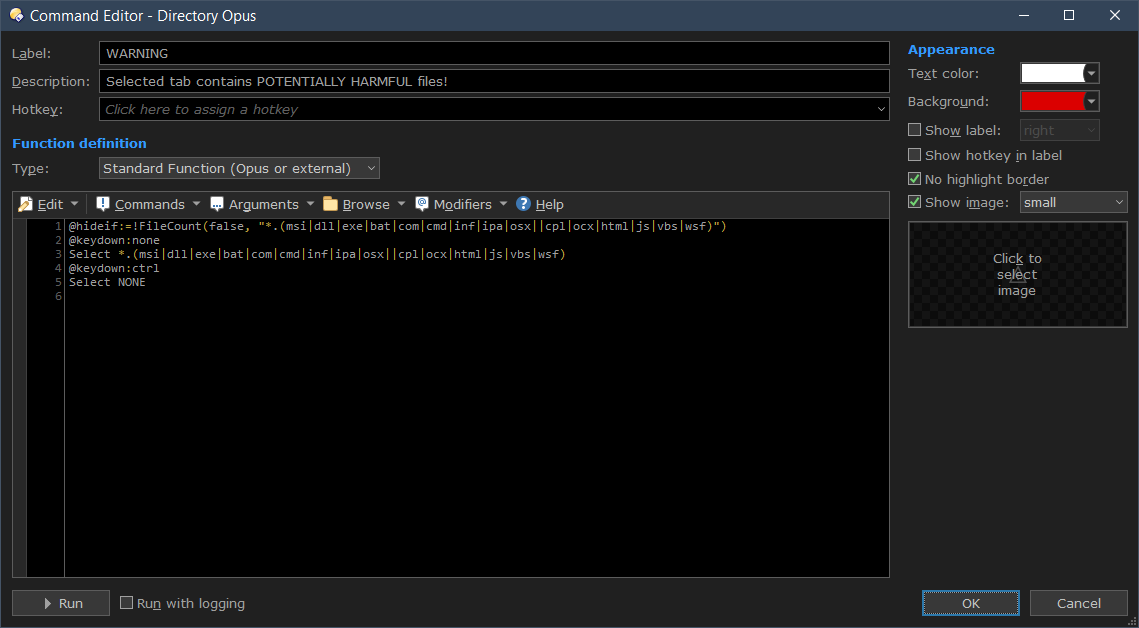This screenshot has width=1139, height=628.
Task: Click the Arguments speech bubble icon
Action: (x=217, y=204)
